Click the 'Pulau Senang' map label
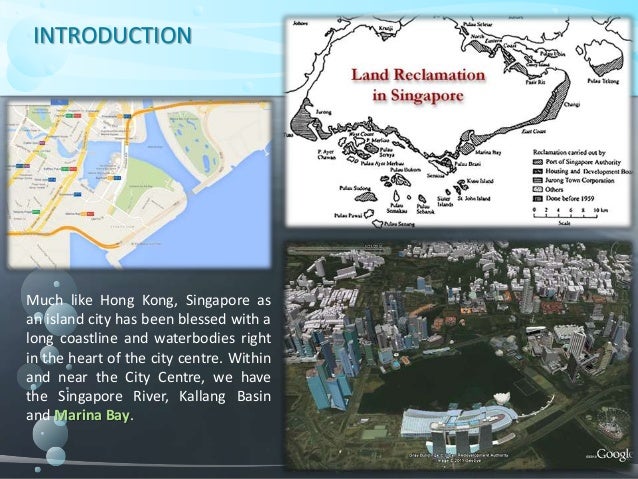This screenshot has width=638, height=479. click(x=400, y=224)
